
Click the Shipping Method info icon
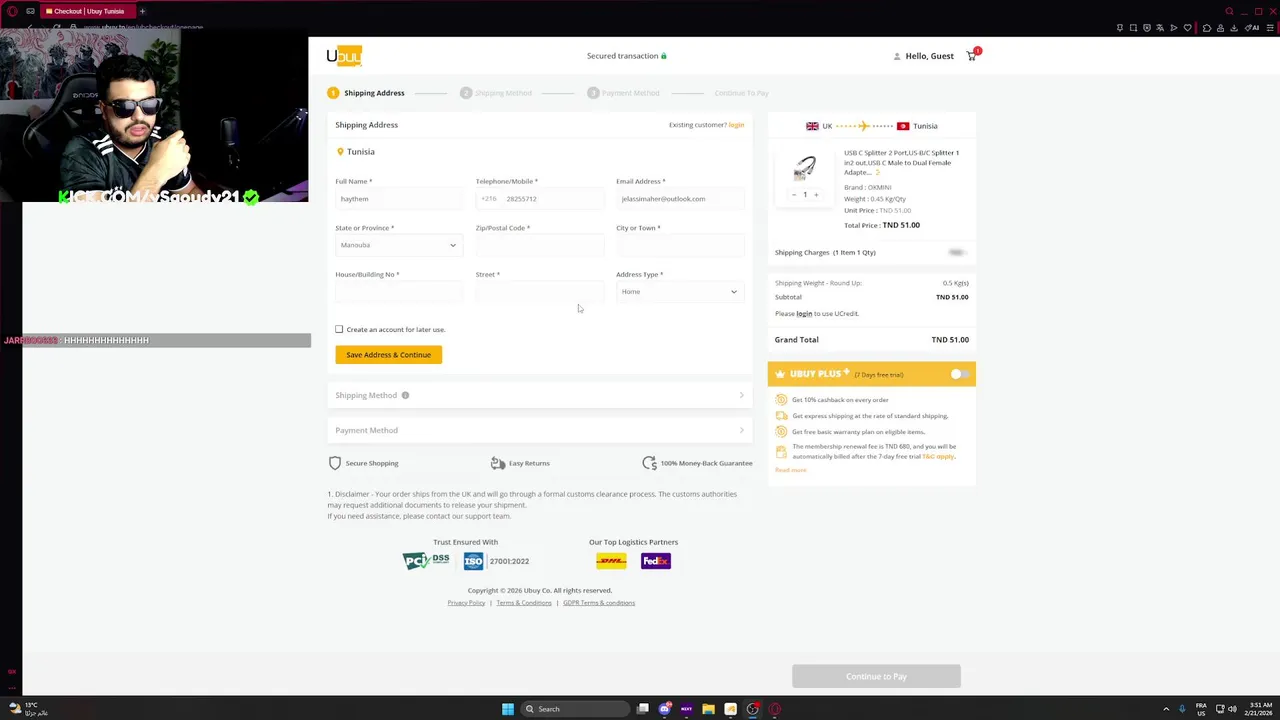pos(405,395)
